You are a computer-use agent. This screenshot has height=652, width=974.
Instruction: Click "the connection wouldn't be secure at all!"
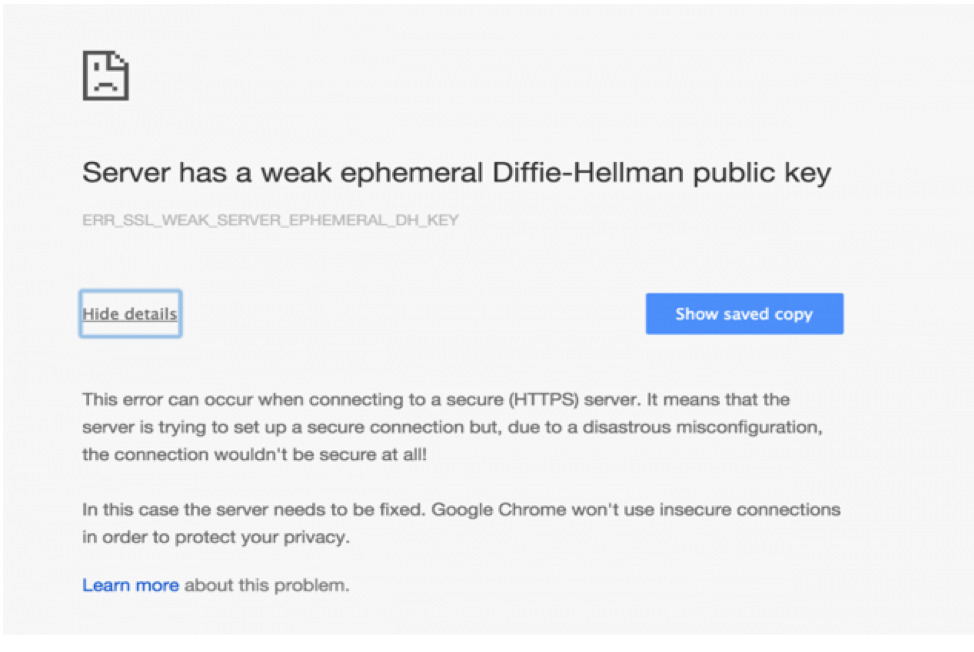click(x=255, y=455)
